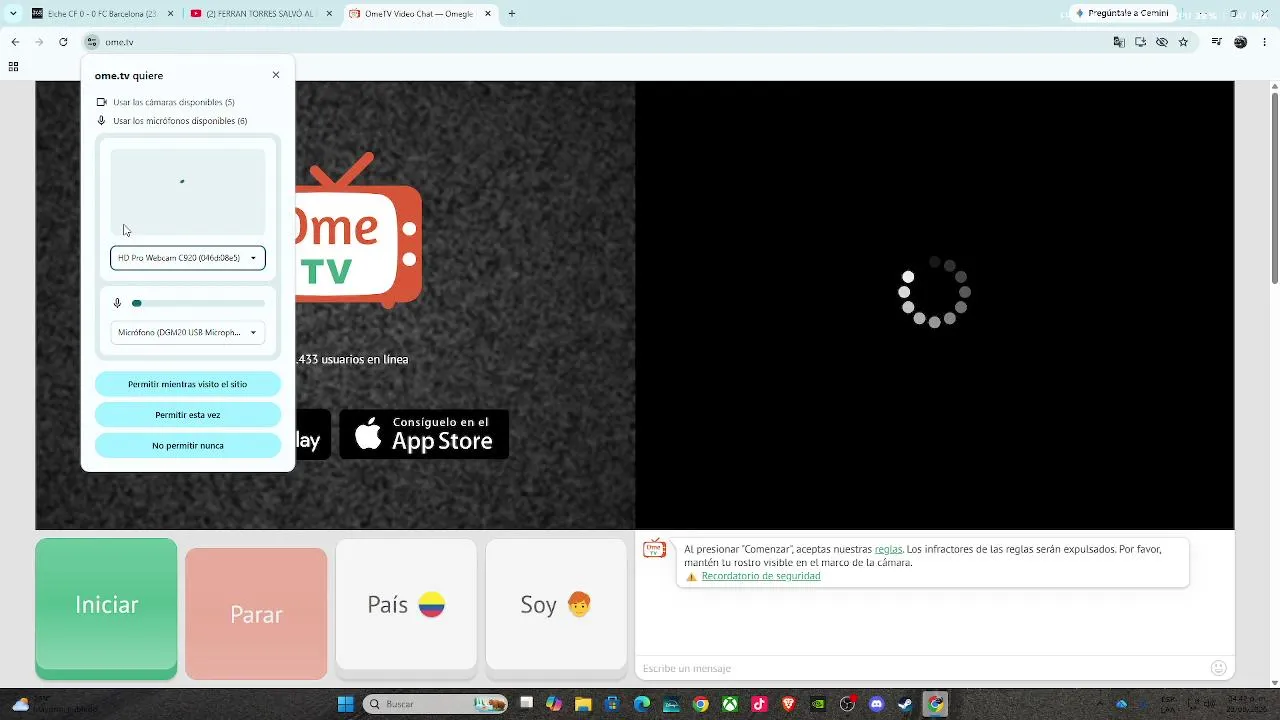
Task: Close the OmeTV Video Chat tab
Action: (x=486, y=14)
